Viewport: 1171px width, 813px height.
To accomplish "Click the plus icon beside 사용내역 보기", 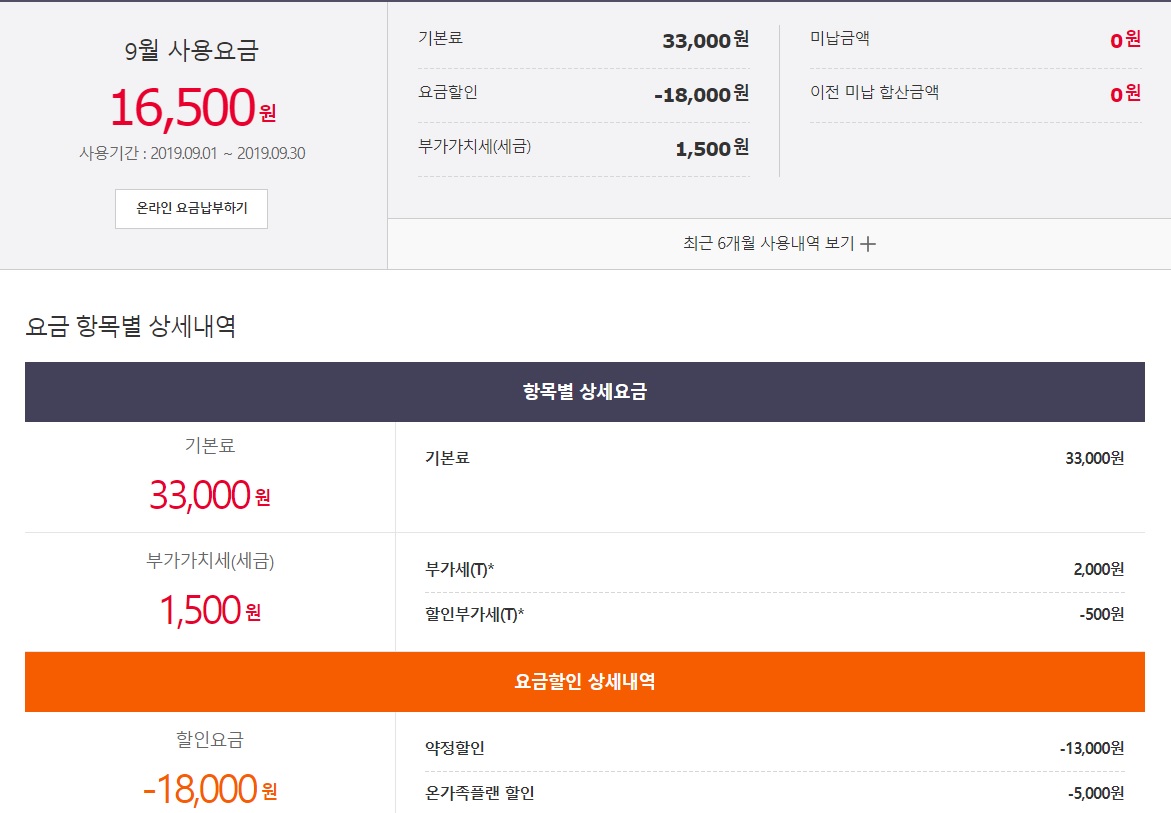I will point(868,244).
